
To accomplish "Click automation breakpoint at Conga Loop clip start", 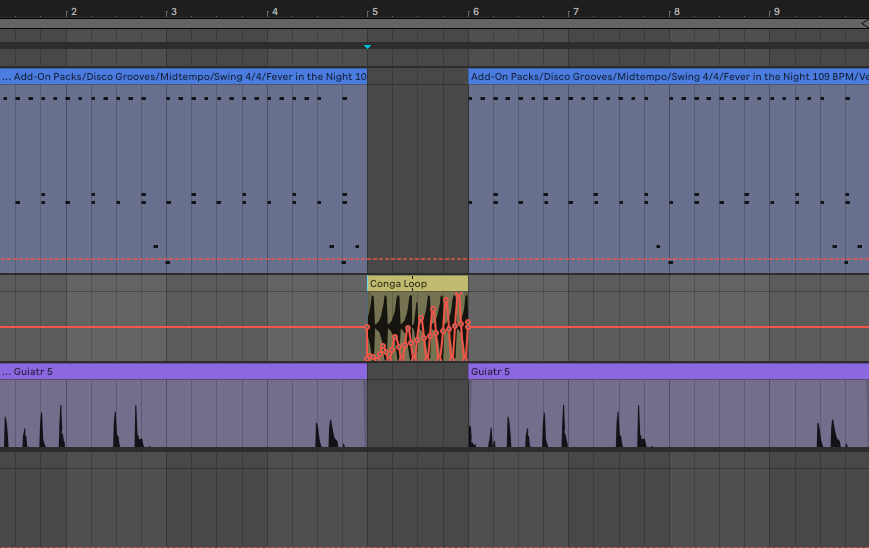I will (367, 327).
